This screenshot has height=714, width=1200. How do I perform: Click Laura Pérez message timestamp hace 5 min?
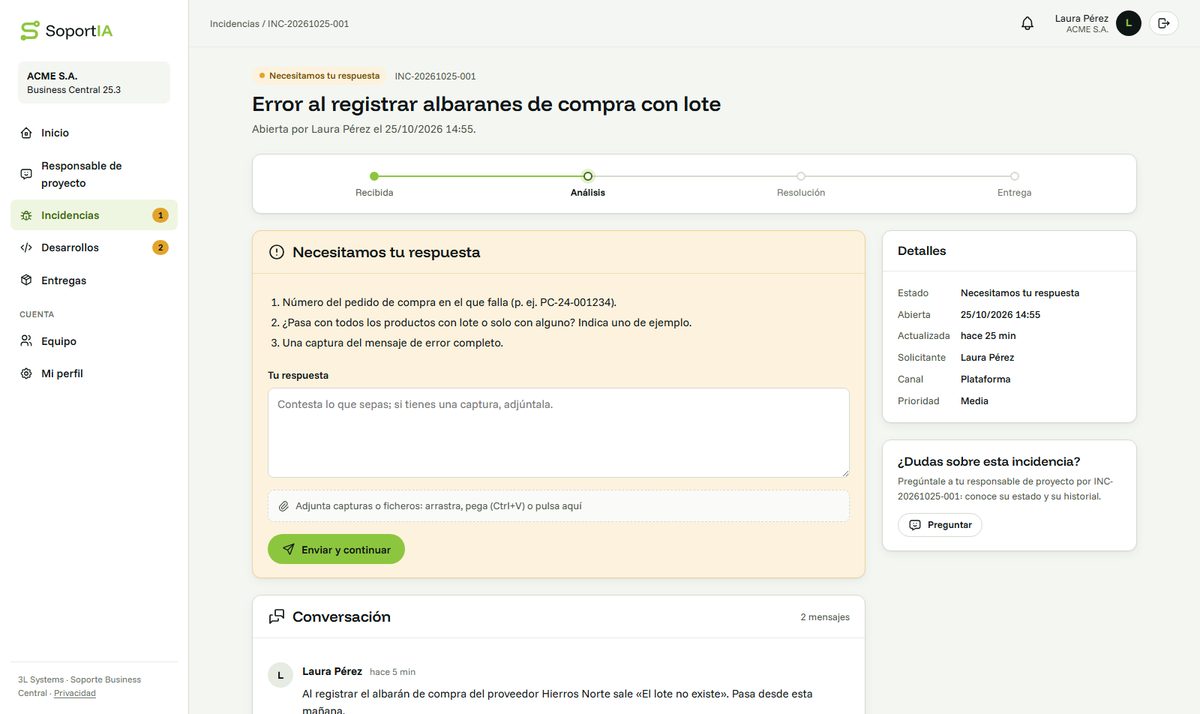coord(392,672)
